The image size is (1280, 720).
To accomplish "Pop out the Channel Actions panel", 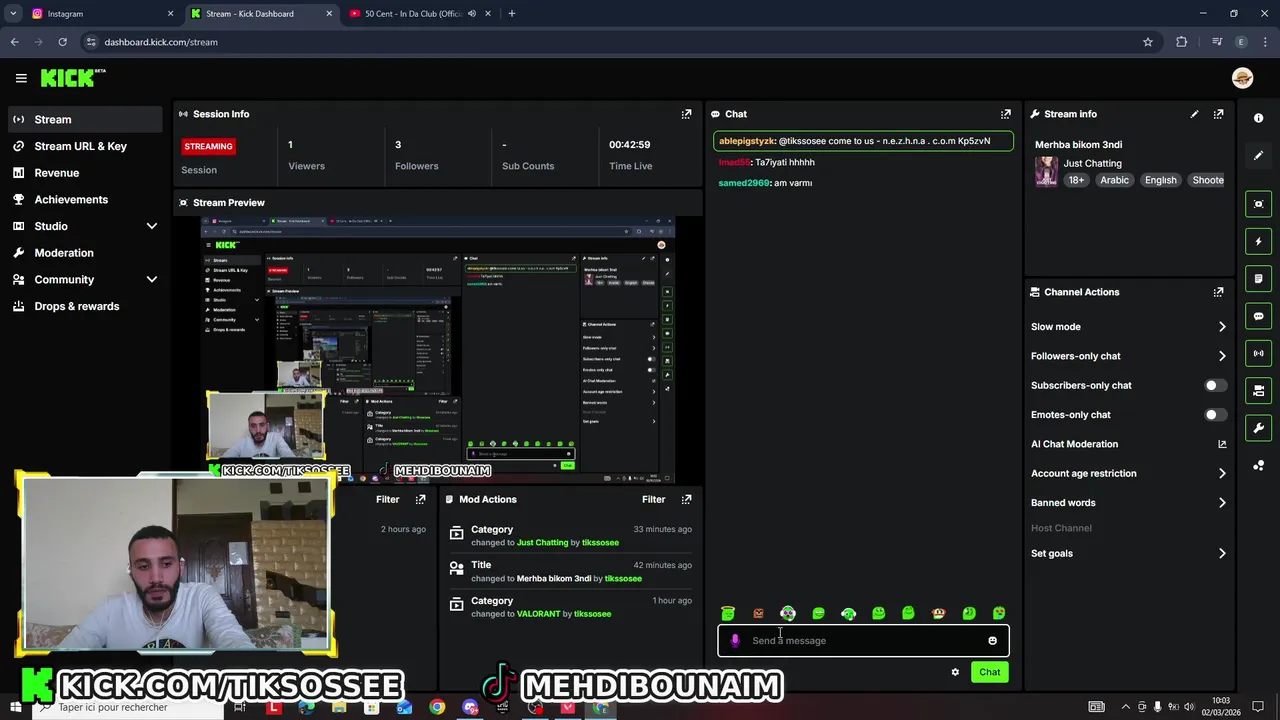I will point(1218,292).
